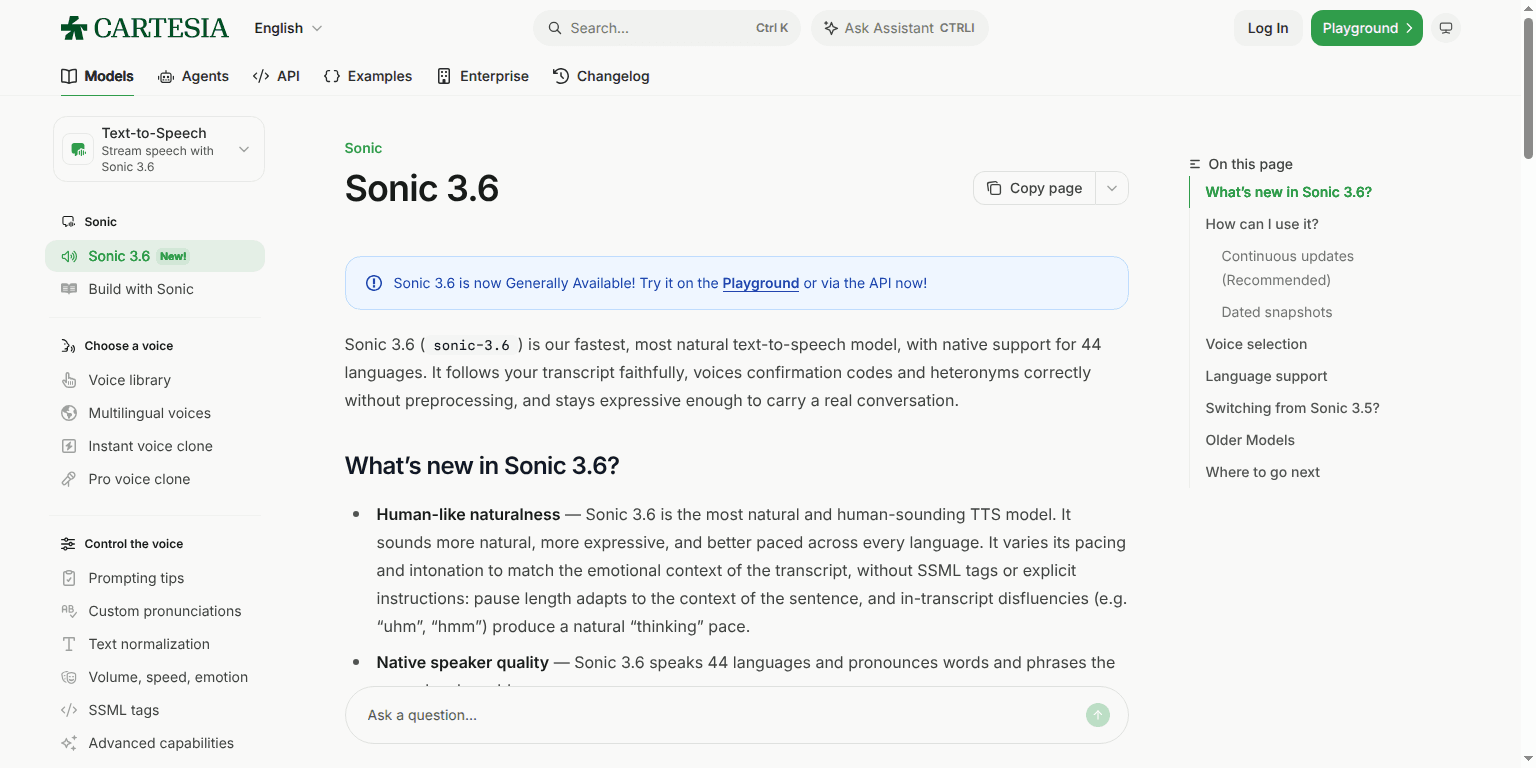1536x768 pixels.
Task: Click the building icon beside Enterprise
Action: point(444,76)
